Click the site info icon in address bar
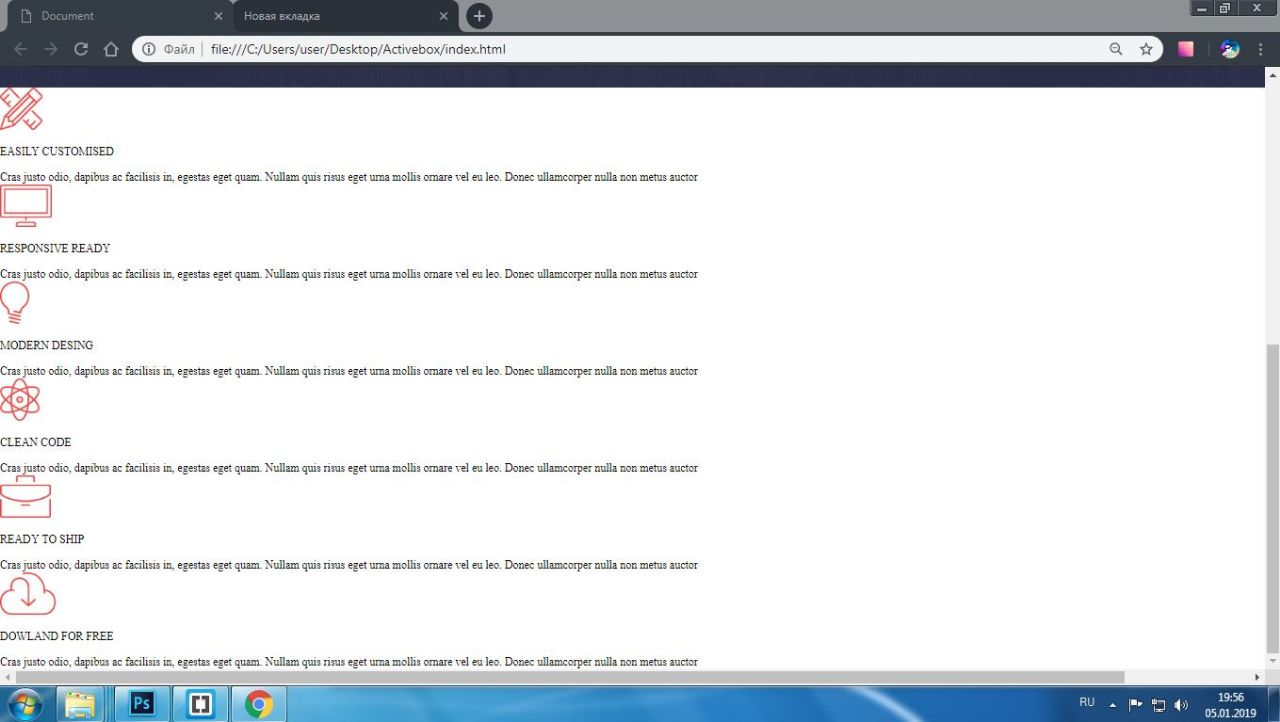The width and height of the screenshot is (1280, 722). coord(149,49)
